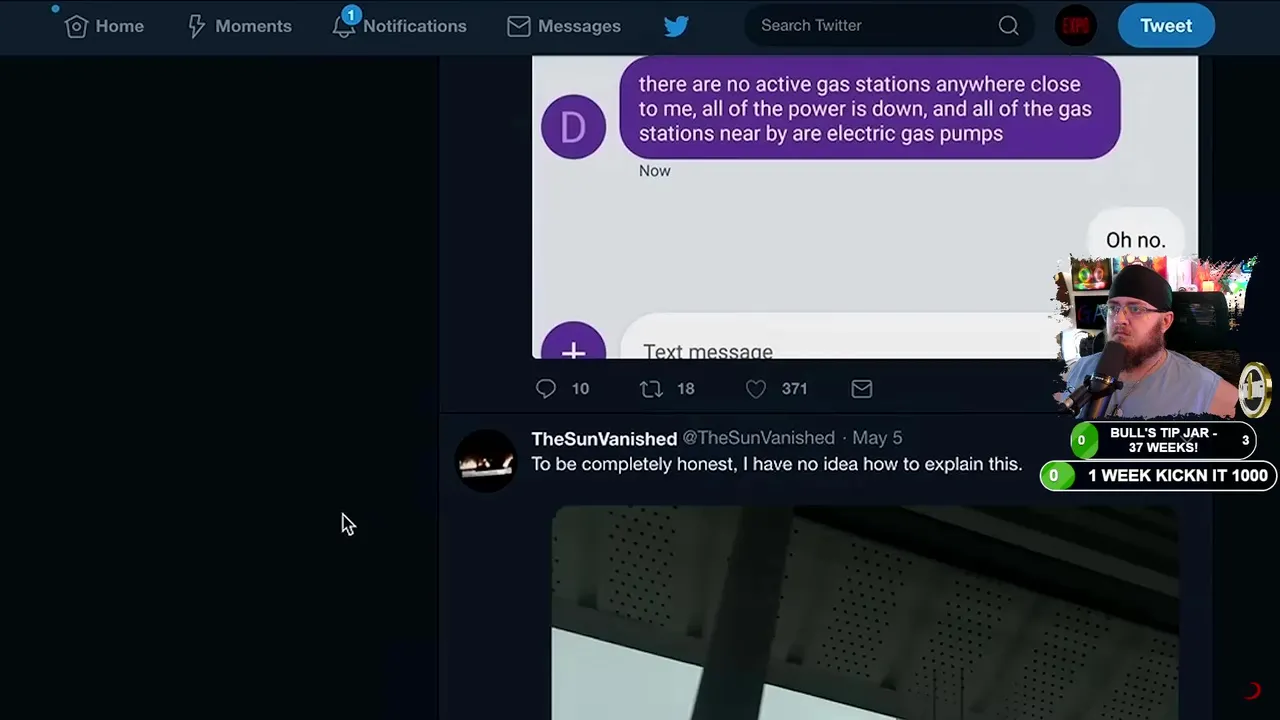Retweet the tweet with 18 retweets
The height and width of the screenshot is (720, 1280).
coord(651,389)
